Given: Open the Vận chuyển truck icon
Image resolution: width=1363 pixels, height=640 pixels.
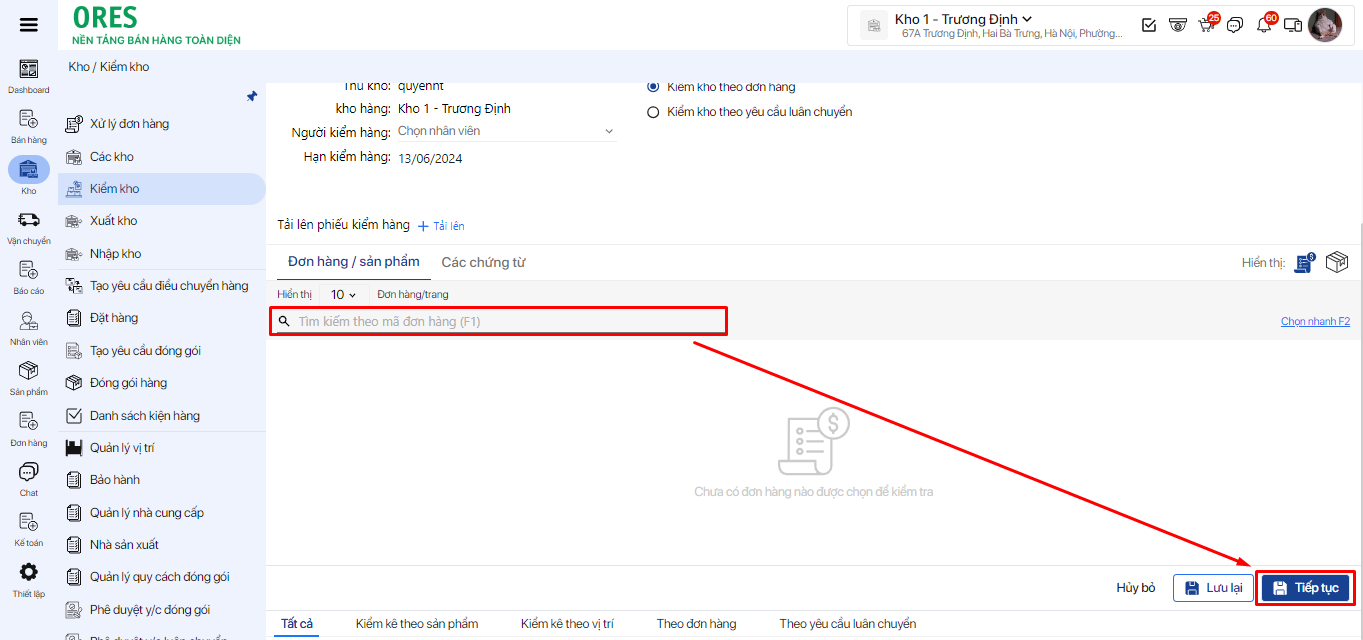Looking at the screenshot, I should tap(29, 220).
